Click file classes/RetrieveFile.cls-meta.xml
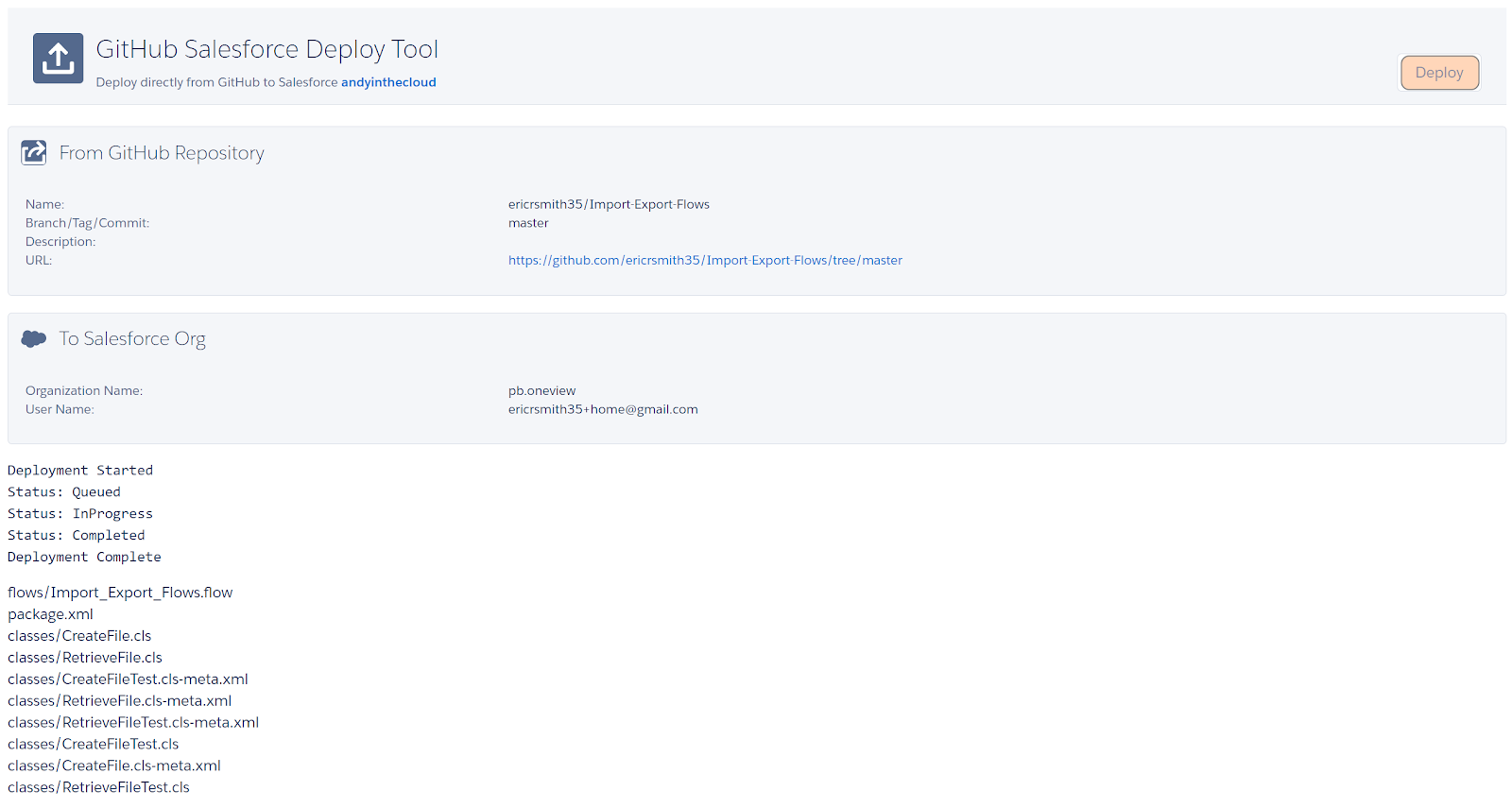The image size is (1512, 808). 120,701
